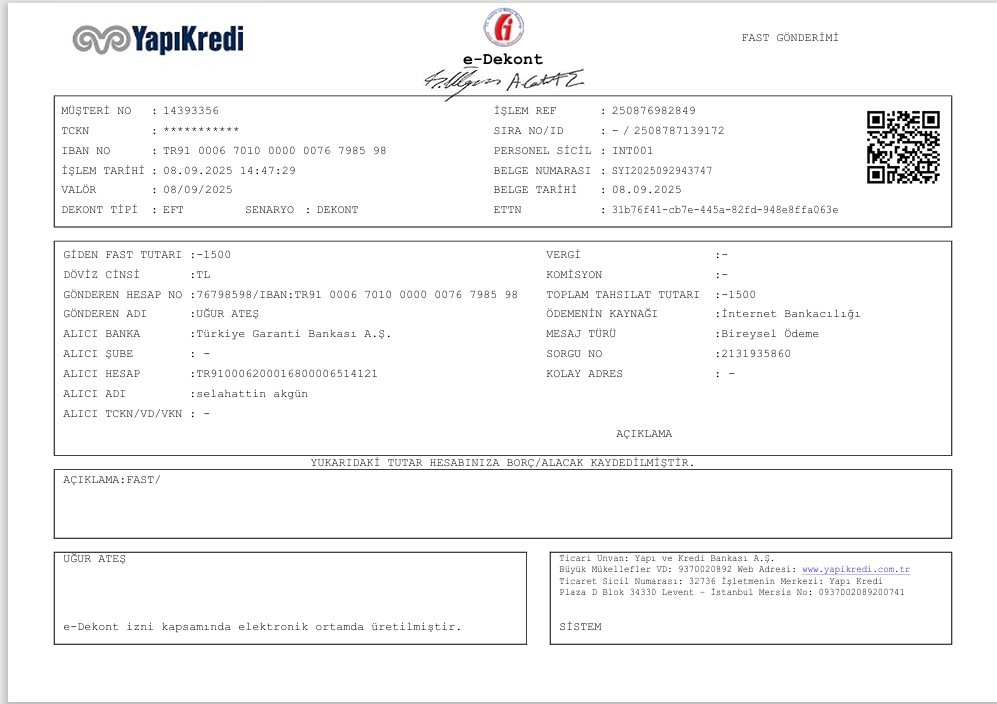Select the BELGE NUMARASI value SYI2025092943747

click(x=662, y=171)
